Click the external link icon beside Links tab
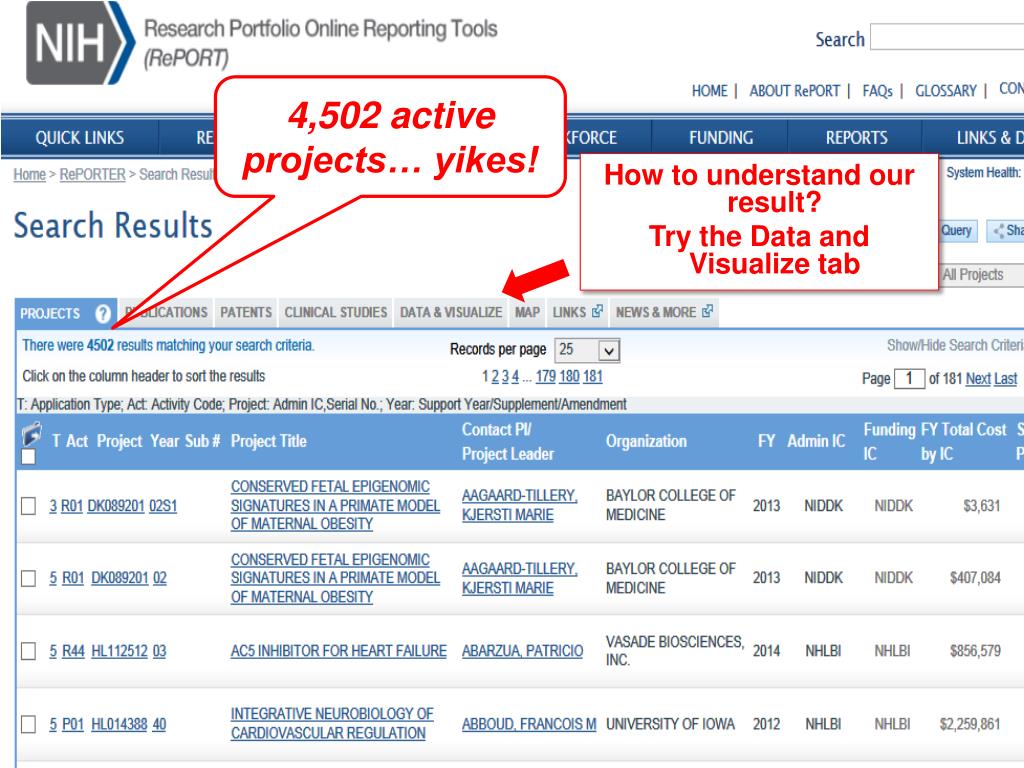Viewport: 1024px width, 768px height. [x=597, y=312]
